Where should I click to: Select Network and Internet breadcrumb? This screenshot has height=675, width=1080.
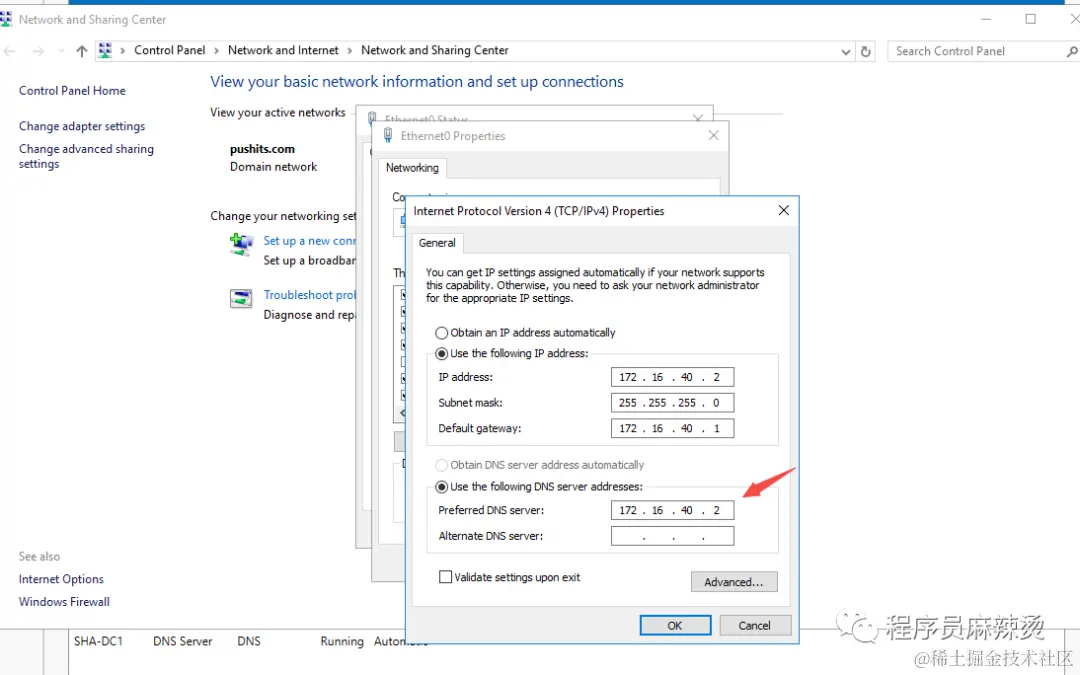tap(283, 50)
